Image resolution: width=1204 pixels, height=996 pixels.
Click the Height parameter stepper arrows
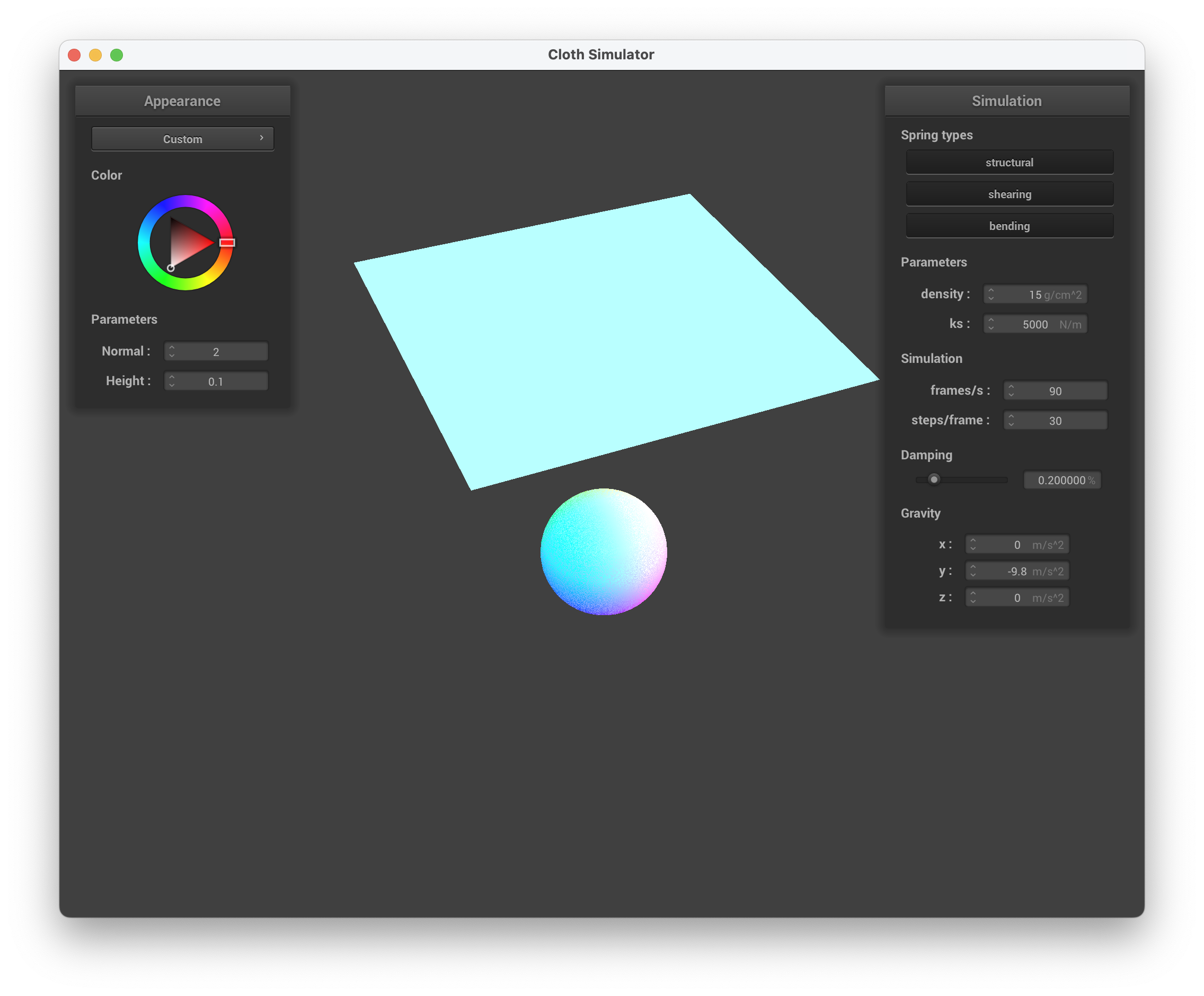[172, 381]
